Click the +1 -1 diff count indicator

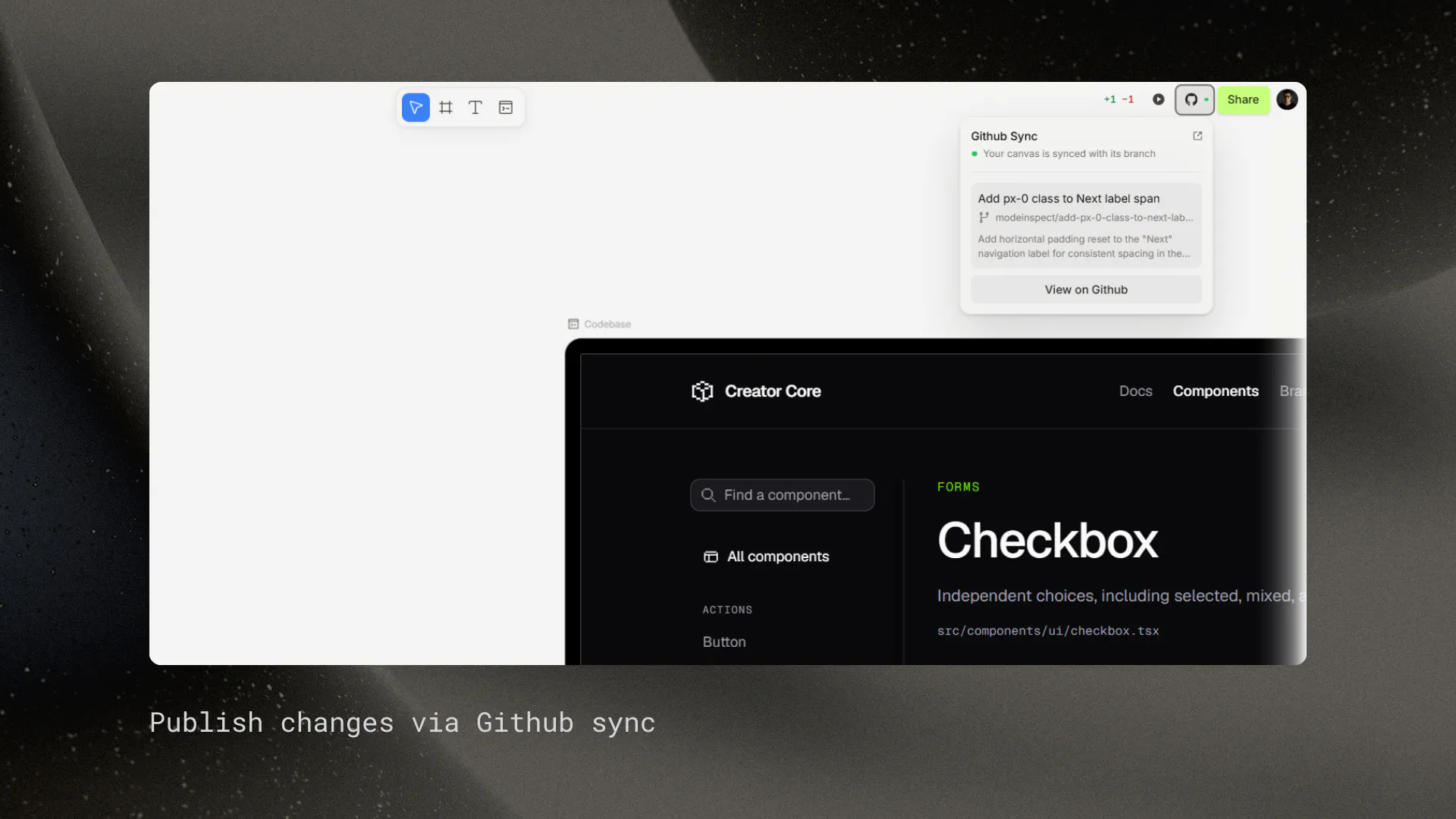click(1119, 99)
